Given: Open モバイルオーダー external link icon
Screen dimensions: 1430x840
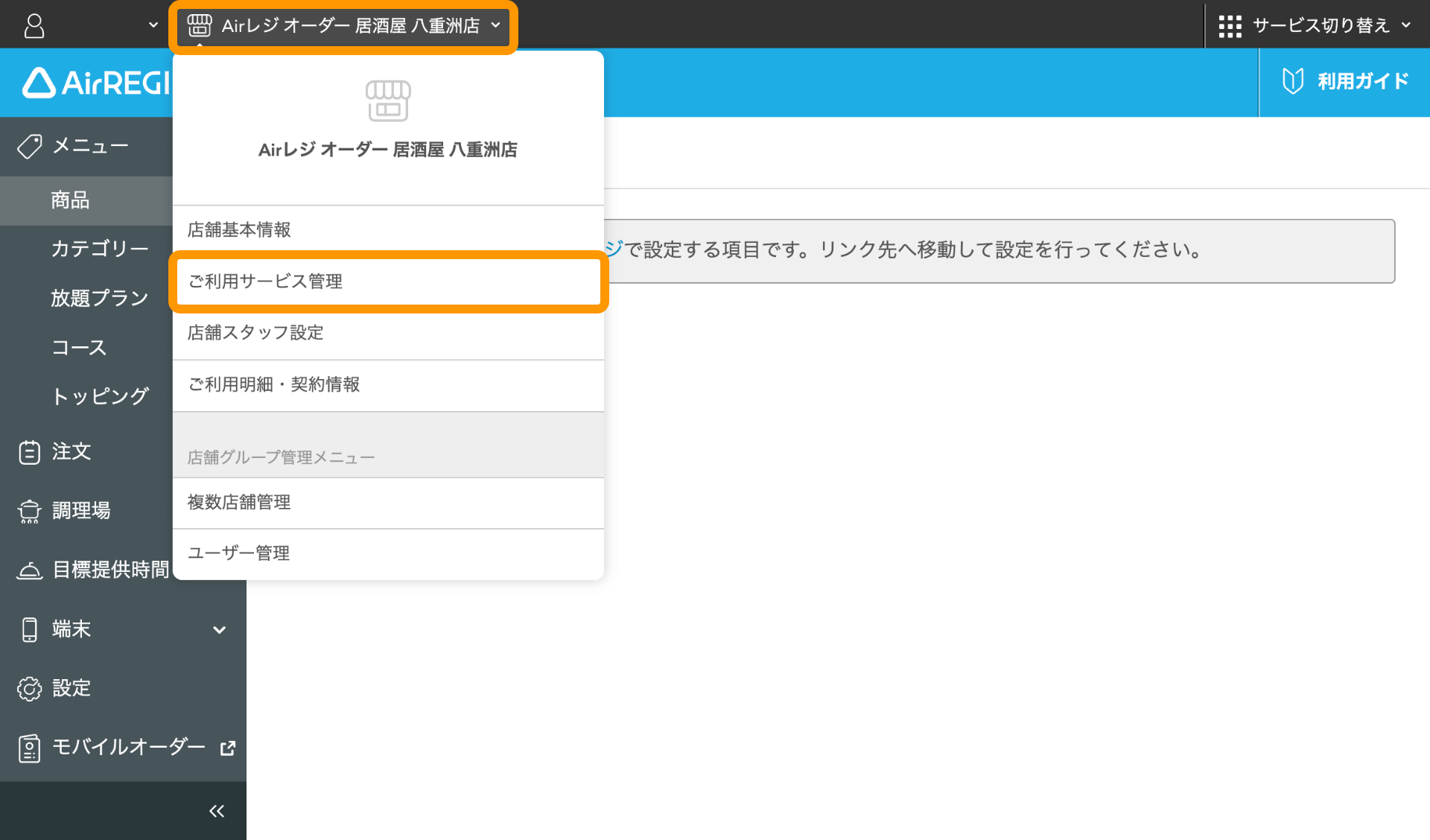Looking at the screenshot, I should pyautogui.click(x=228, y=748).
